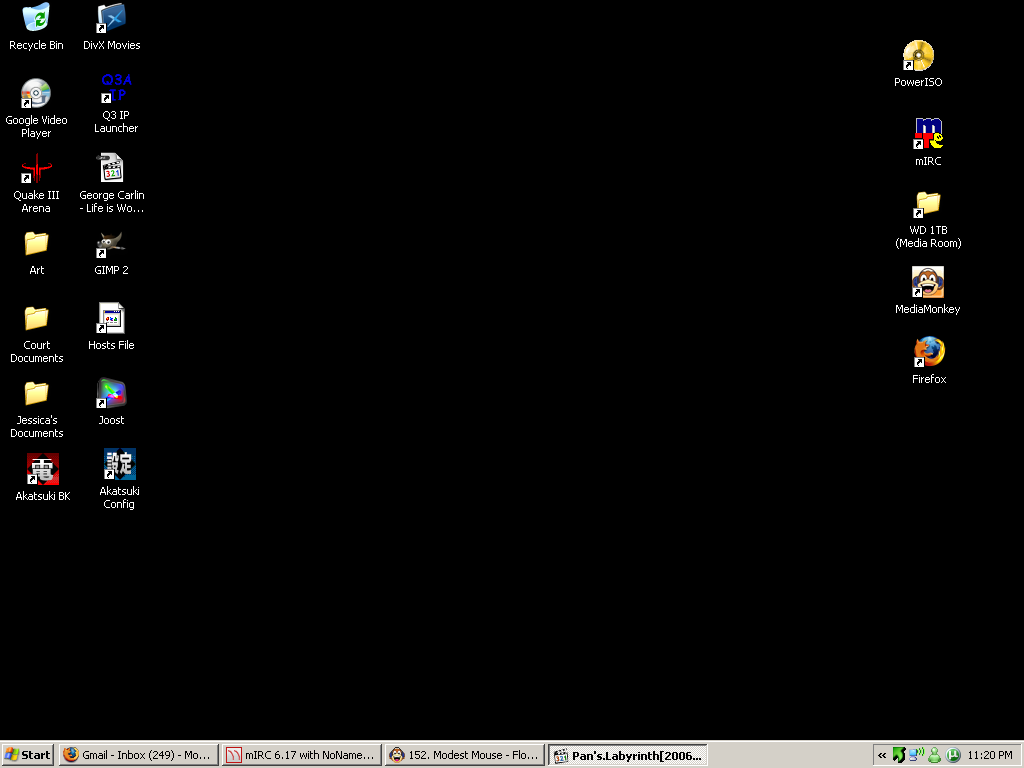This screenshot has height=768, width=1024.
Task: Select the Firefox desktop shortcut
Action: pyautogui.click(x=928, y=352)
